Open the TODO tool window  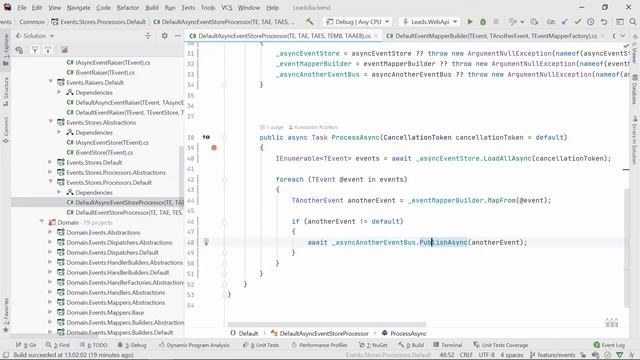[x=93, y=345]
